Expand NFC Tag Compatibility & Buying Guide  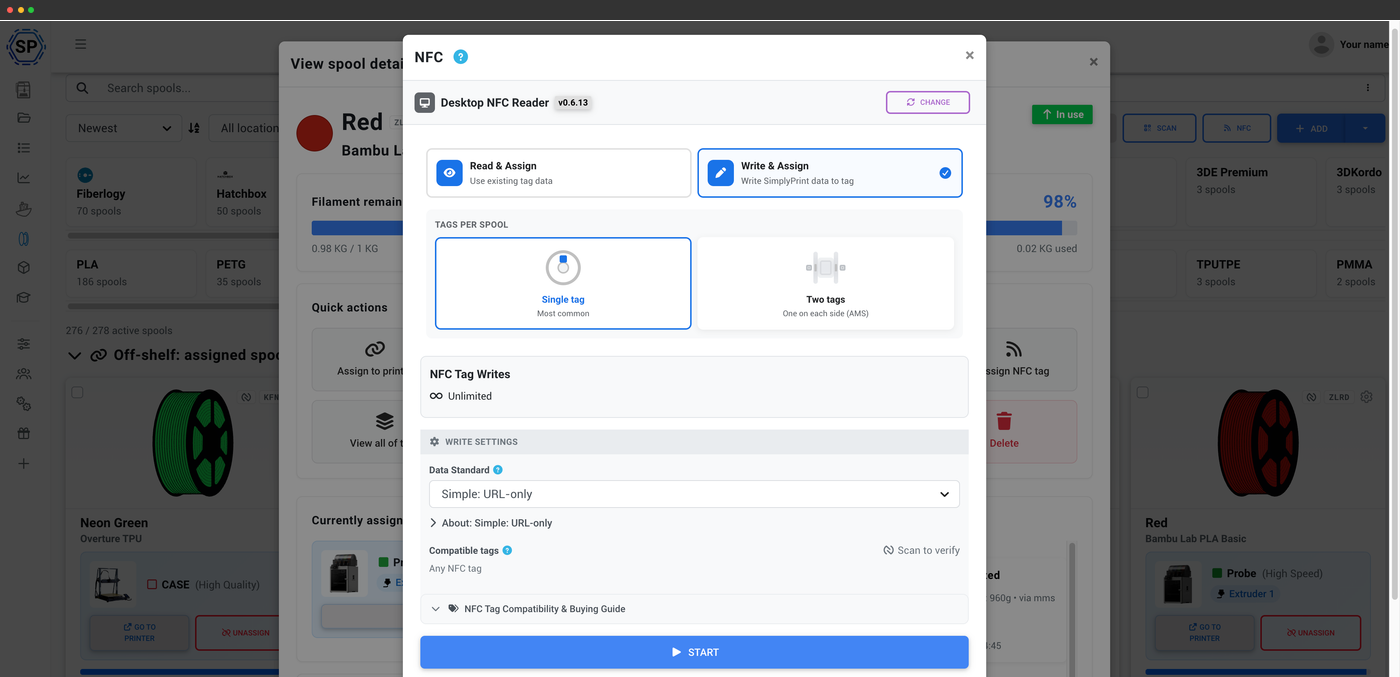pos(694,608)
